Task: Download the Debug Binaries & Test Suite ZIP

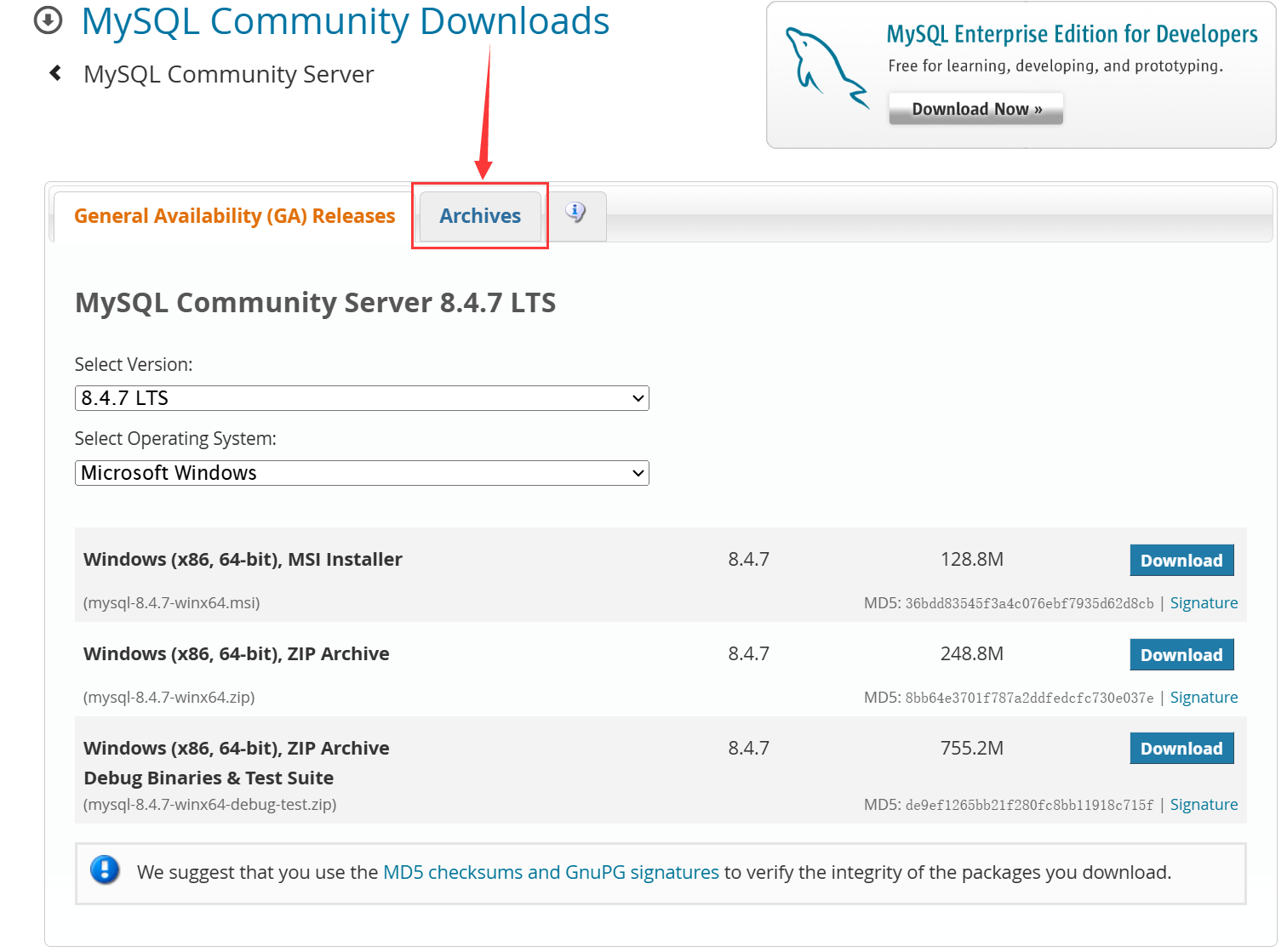Action: tap(1181, 749)
